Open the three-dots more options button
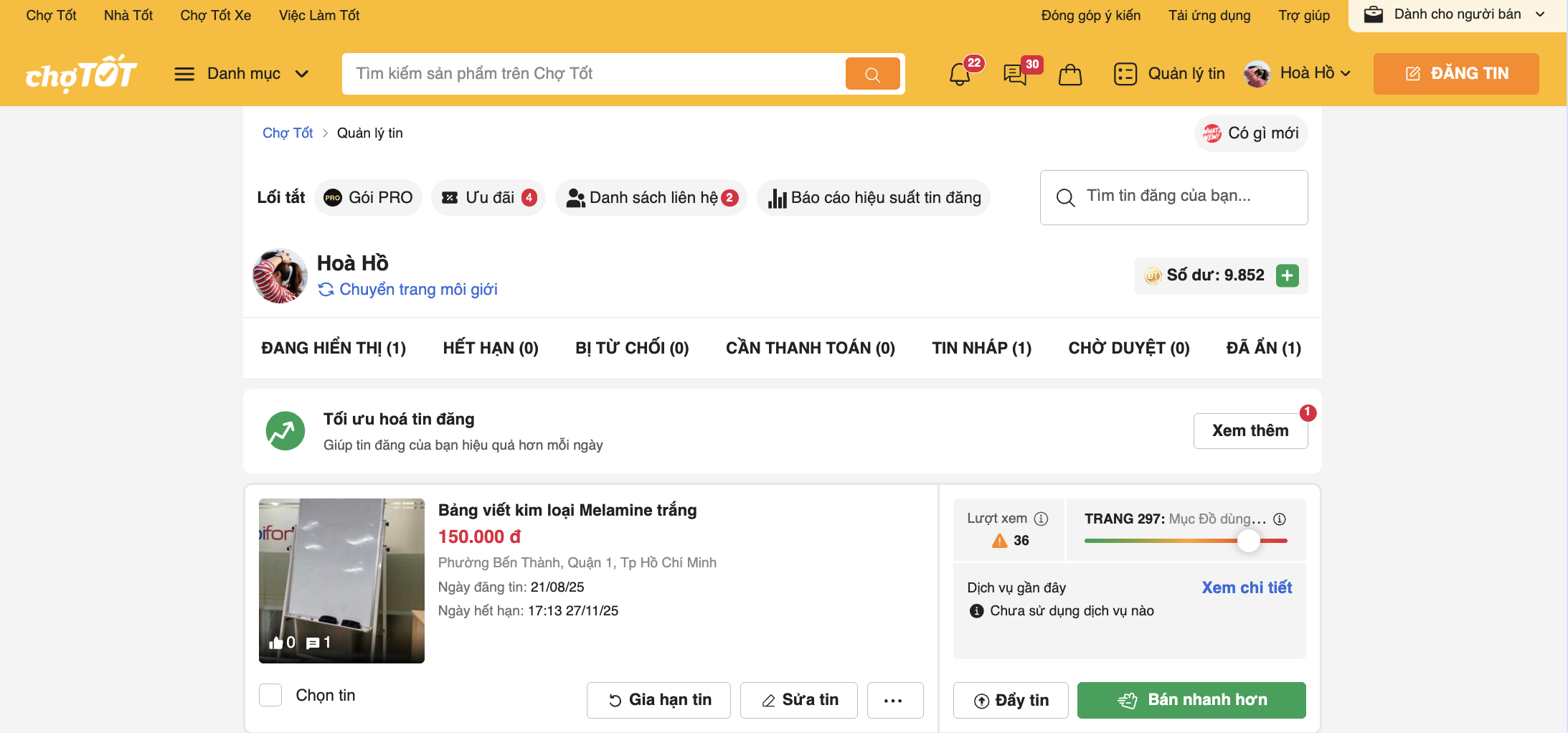 click(x=894, y=700)
